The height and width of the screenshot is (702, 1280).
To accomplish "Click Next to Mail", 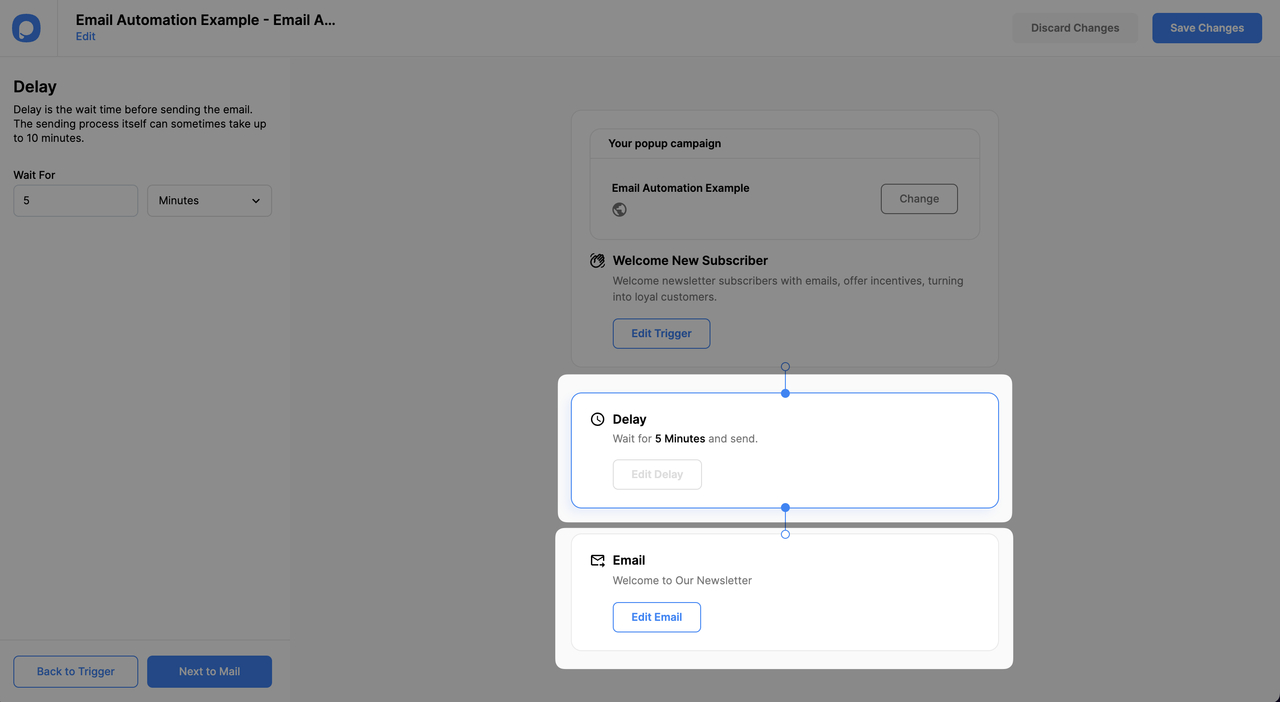I will 209,671.
